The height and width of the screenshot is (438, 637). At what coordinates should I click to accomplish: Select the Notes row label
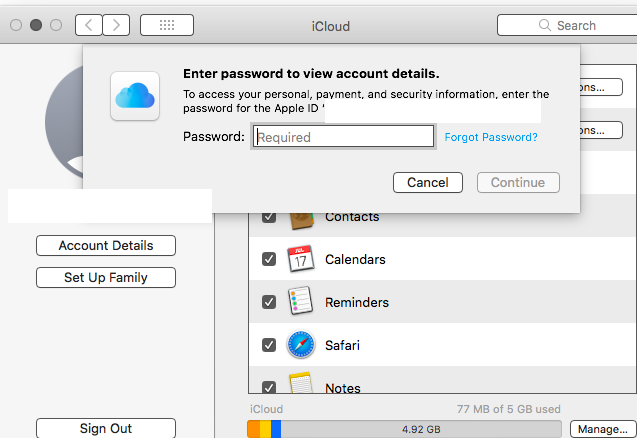[x=343, y=388]
